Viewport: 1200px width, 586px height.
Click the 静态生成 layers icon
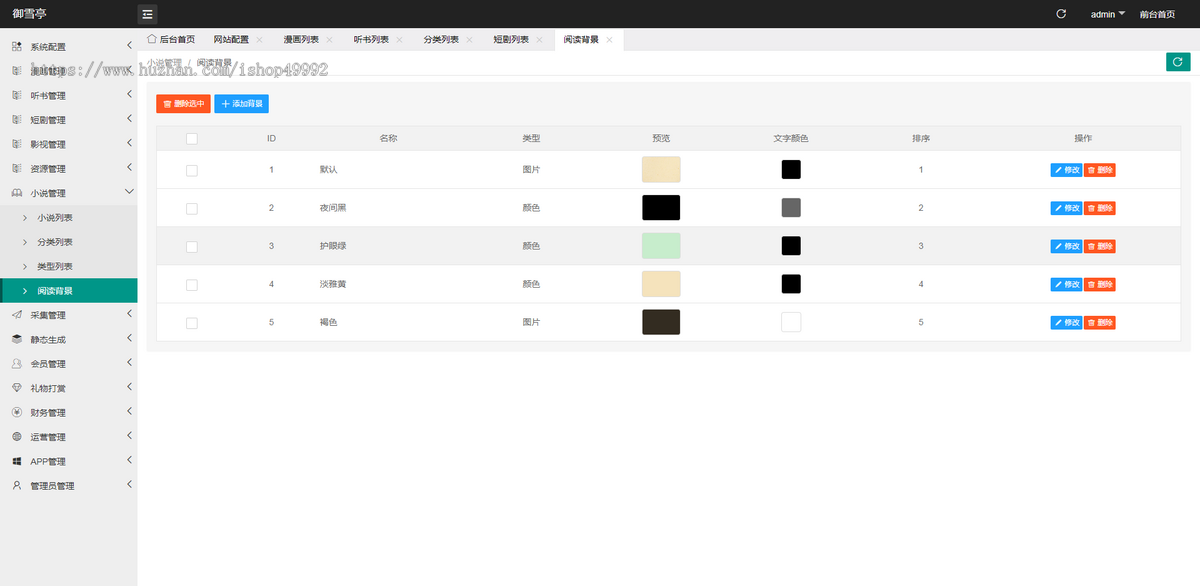(17, 339)
